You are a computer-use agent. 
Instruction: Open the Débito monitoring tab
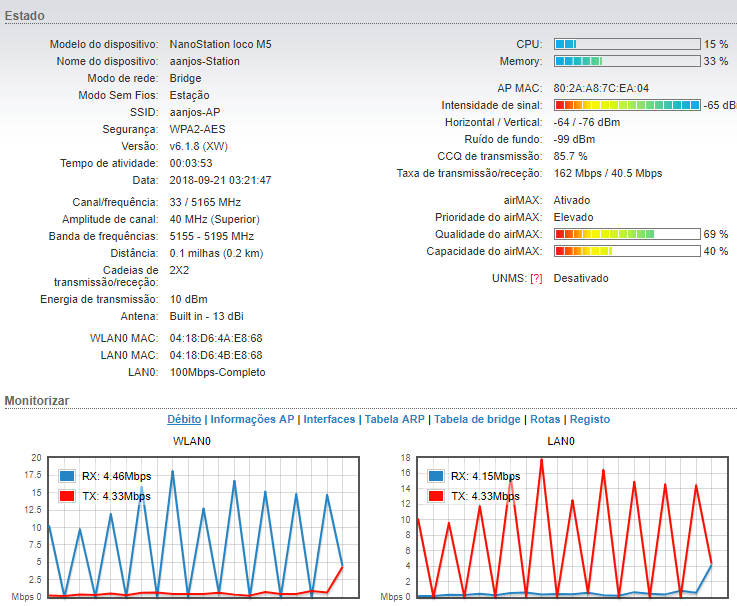click(x=184, y=420)
